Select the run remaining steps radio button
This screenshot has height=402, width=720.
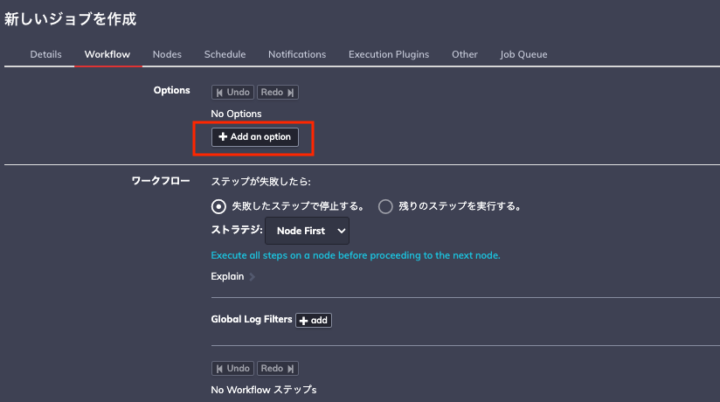[385, 206]
